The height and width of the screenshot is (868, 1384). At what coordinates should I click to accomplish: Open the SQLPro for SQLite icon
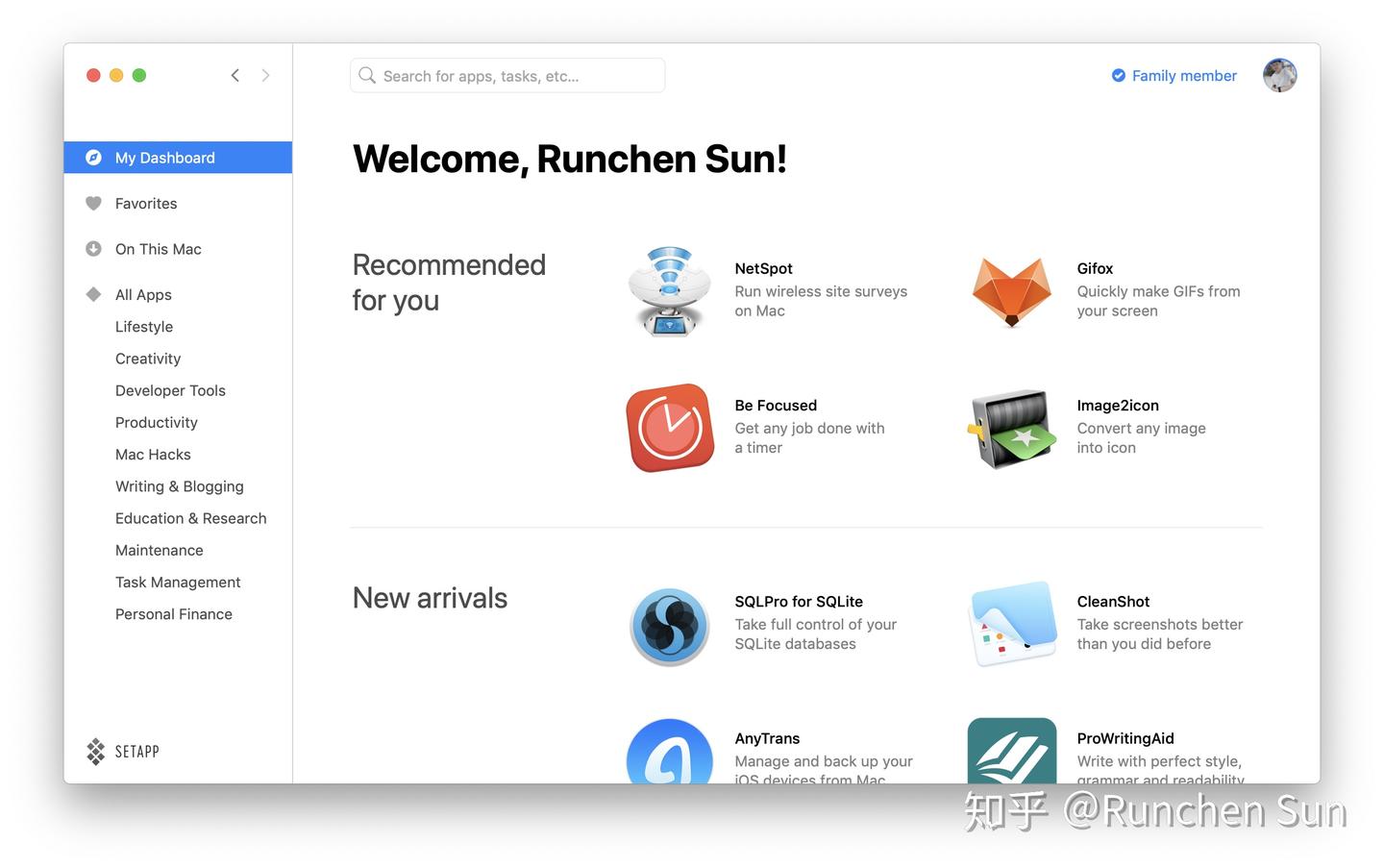(x=669, y=624)
